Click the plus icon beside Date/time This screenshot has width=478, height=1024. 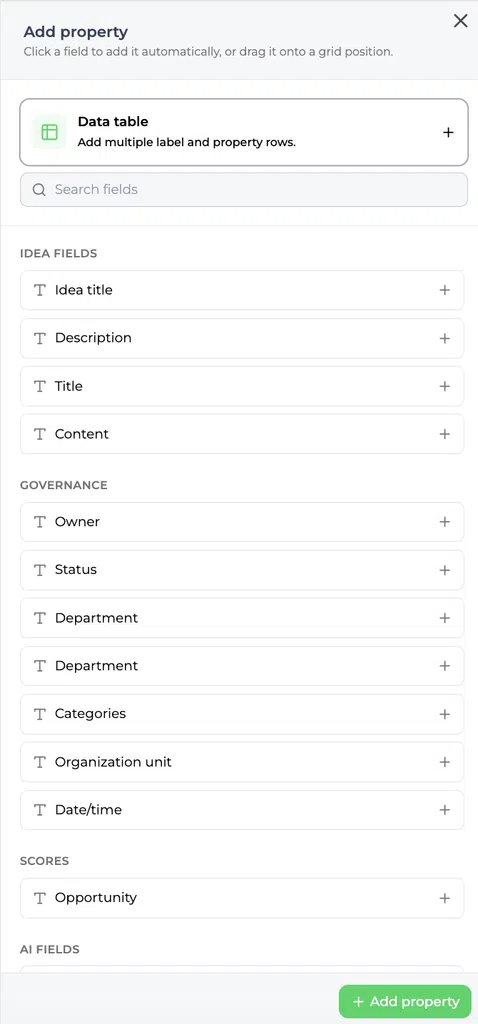pyautogui.click(x=445, y=810)
